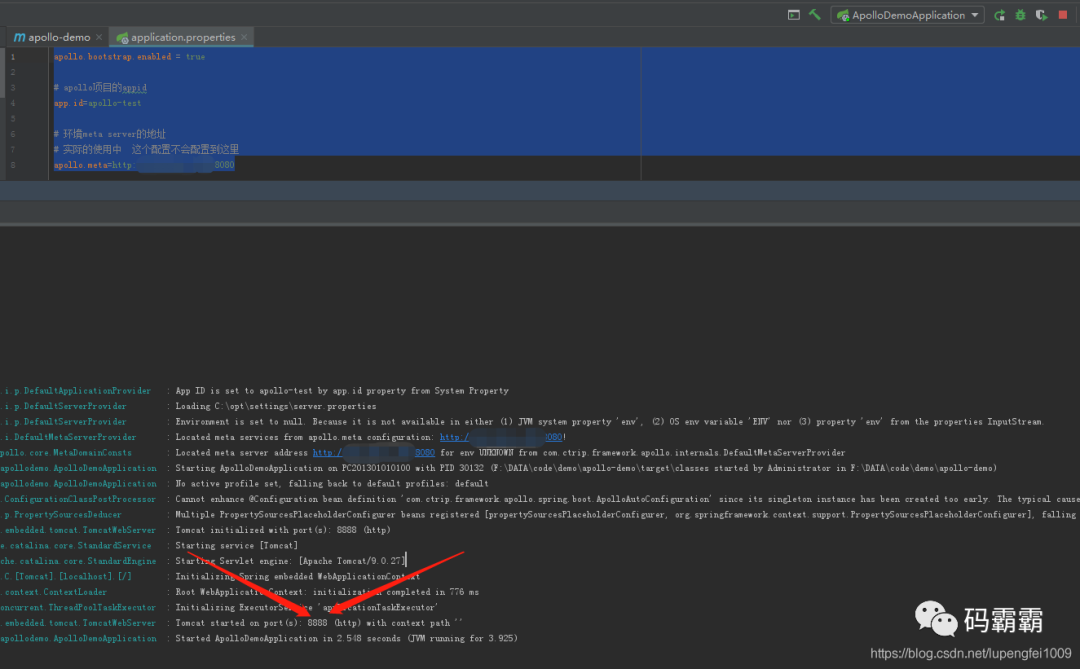Click logger name 'oncurrent.ThreadPoolTaskExecutor' in console
This screenshot has width=1080, height=669.
[78, 608]
